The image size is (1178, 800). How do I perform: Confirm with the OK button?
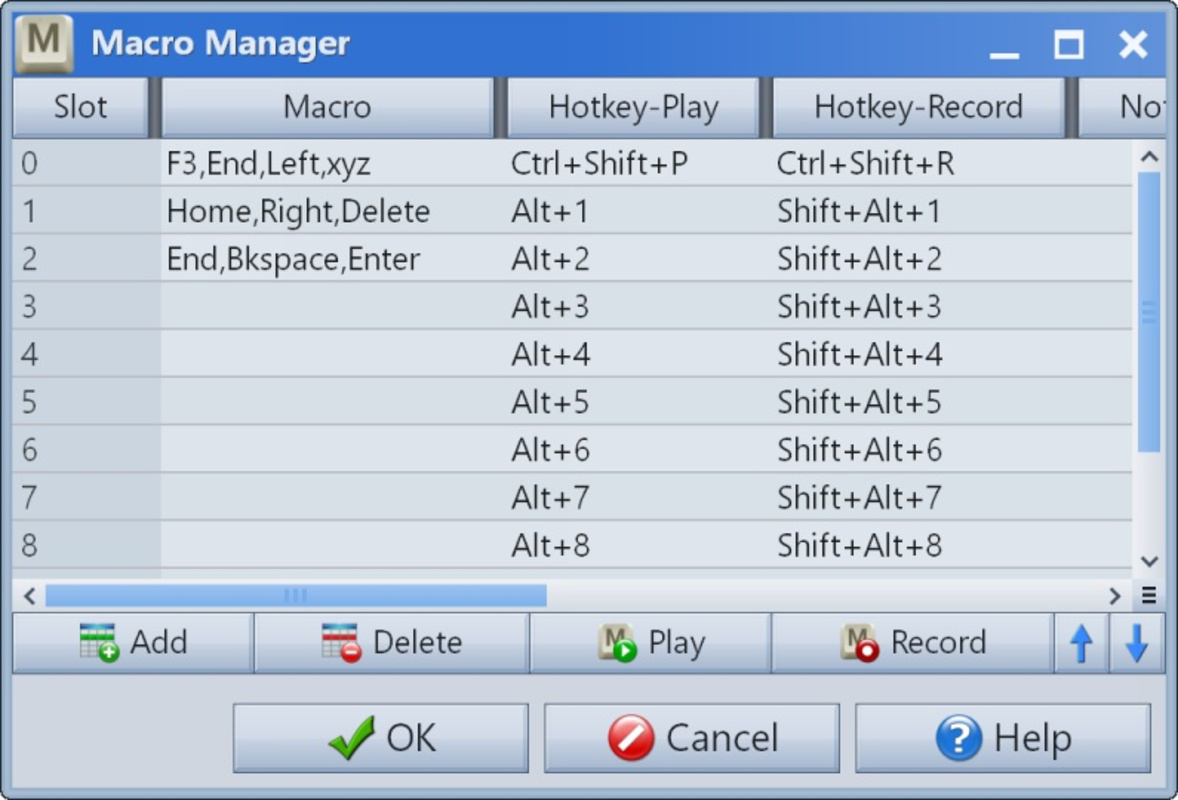(x=381, y=738)
